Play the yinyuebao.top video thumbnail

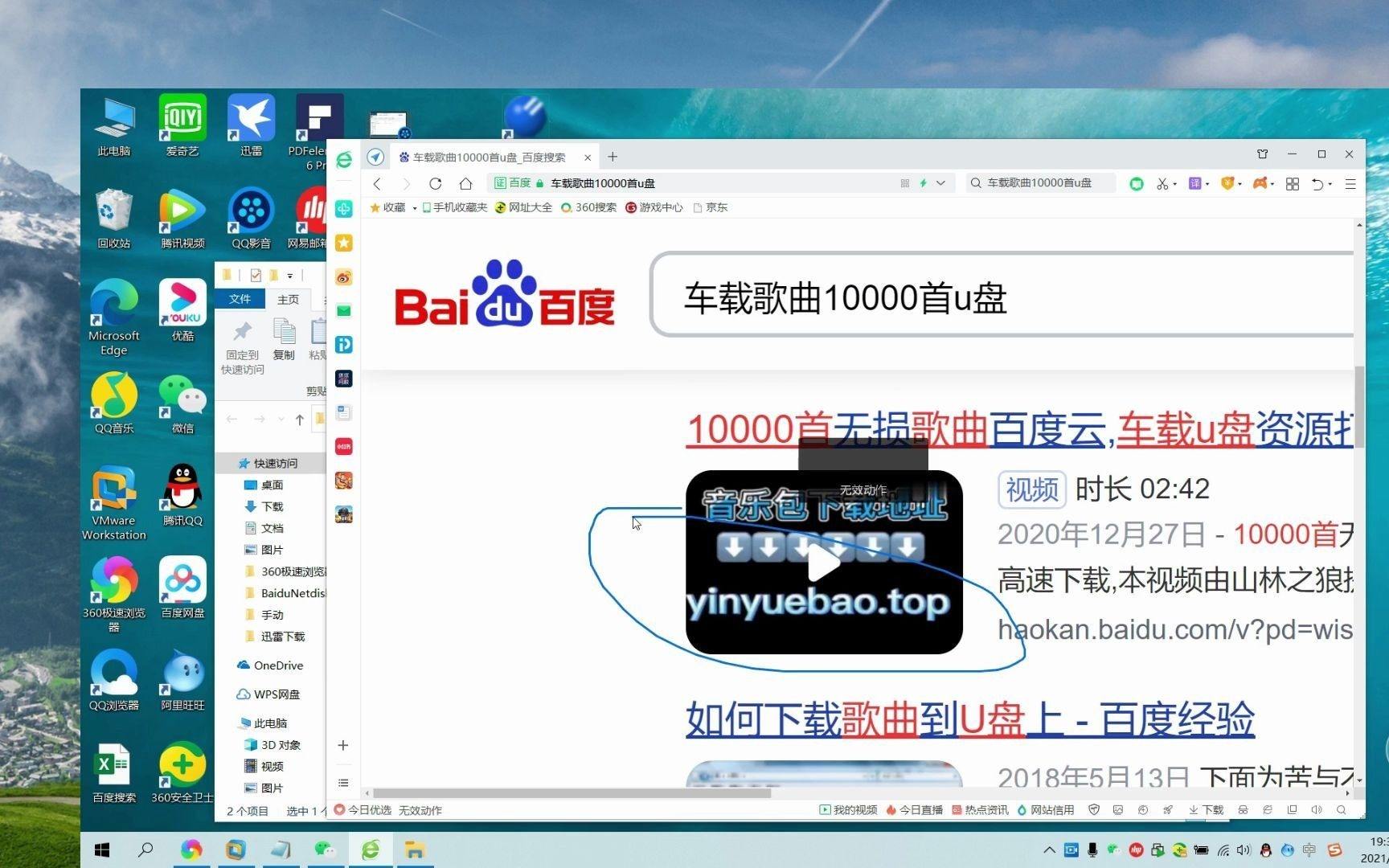point(824,562)
